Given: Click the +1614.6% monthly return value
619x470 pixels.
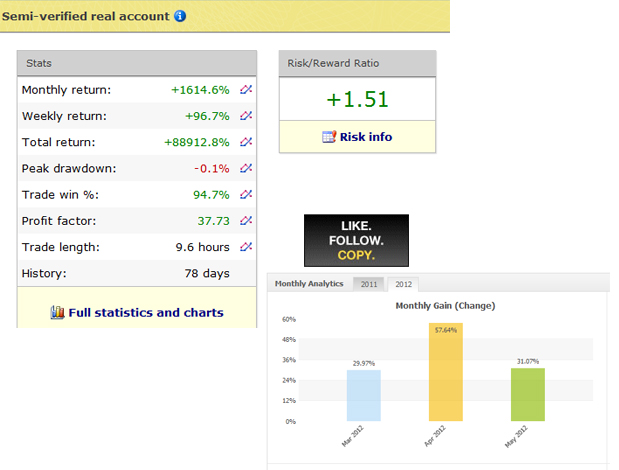Looking at the screenshot, I should pyautogui.click(x=200, y=90).
